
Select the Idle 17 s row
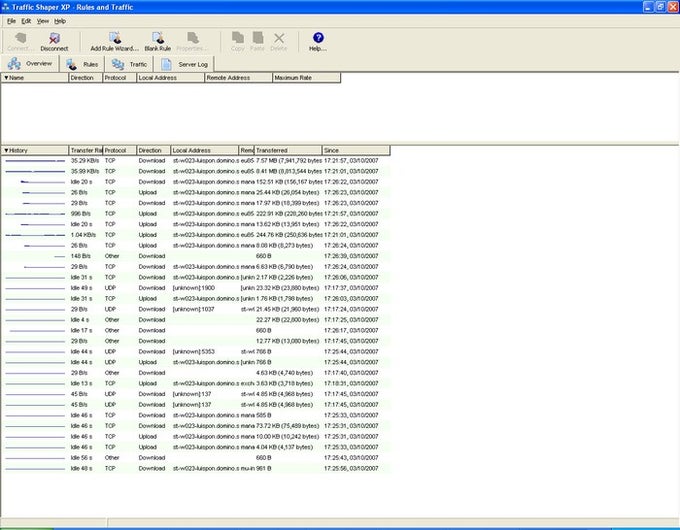click(x=196, y=330)
